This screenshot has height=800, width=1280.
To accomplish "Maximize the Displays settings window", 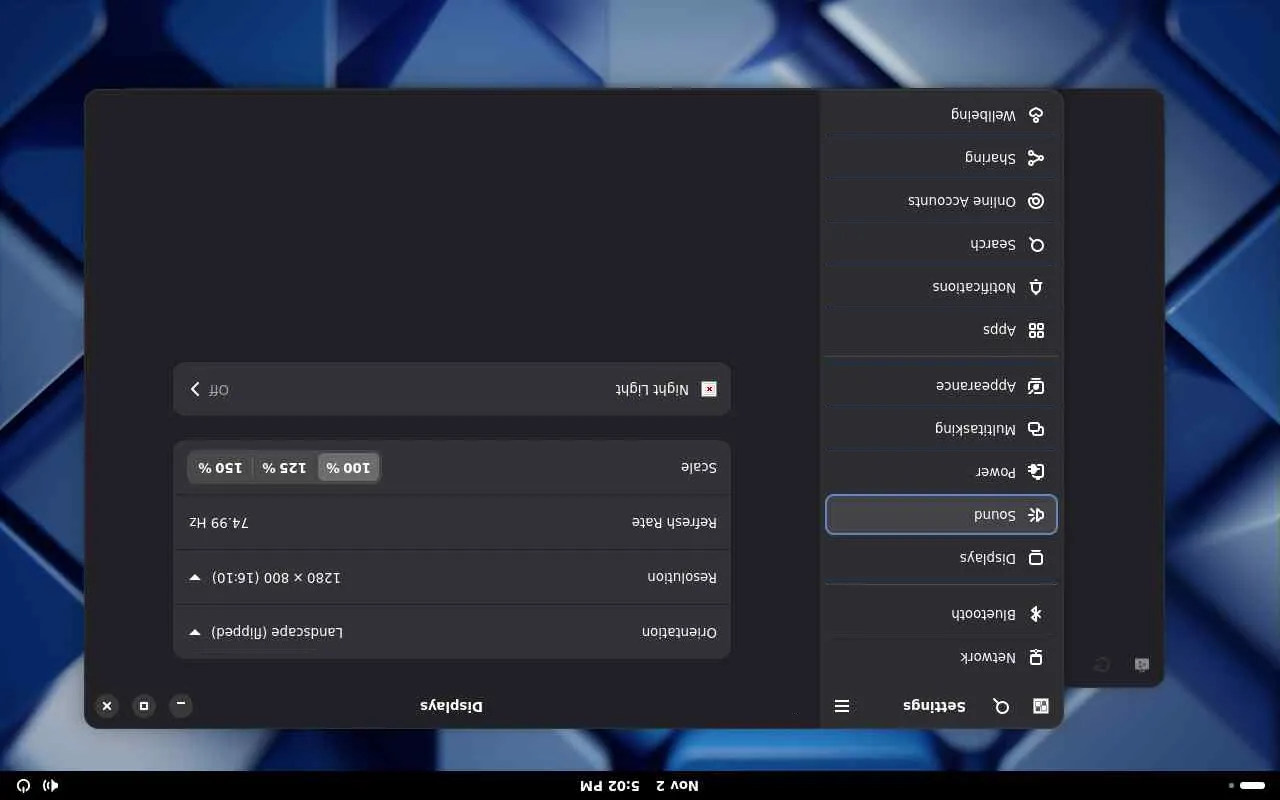I will click(144, 706).
